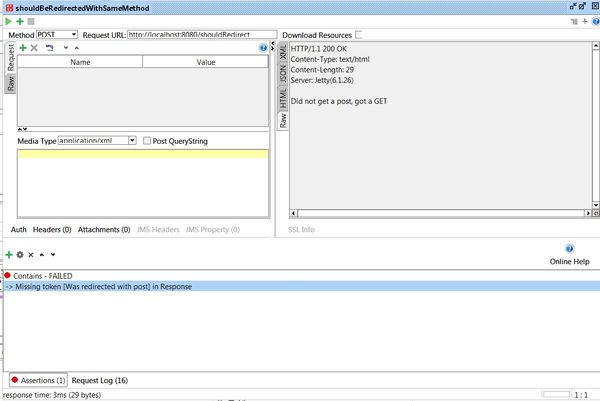Move assertion up with the arrow icon
This screenshot has height=401, width=600.
coord(41,255)
